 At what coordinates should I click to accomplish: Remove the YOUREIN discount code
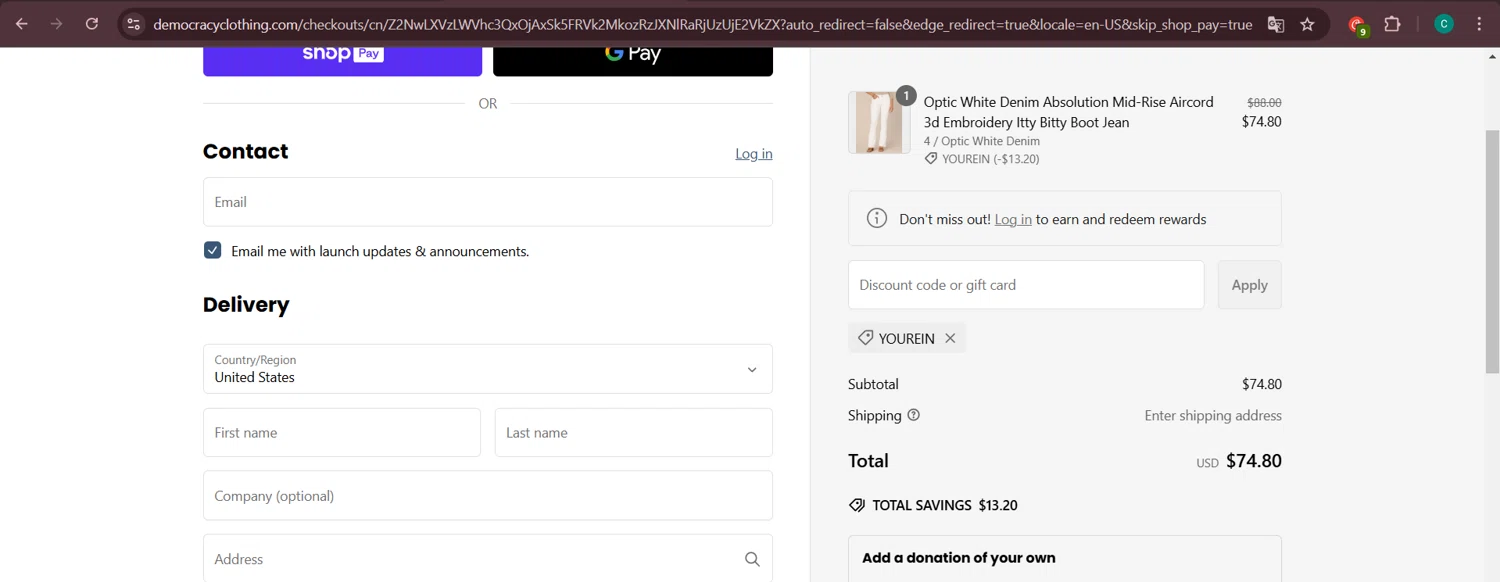pos(950,338)
